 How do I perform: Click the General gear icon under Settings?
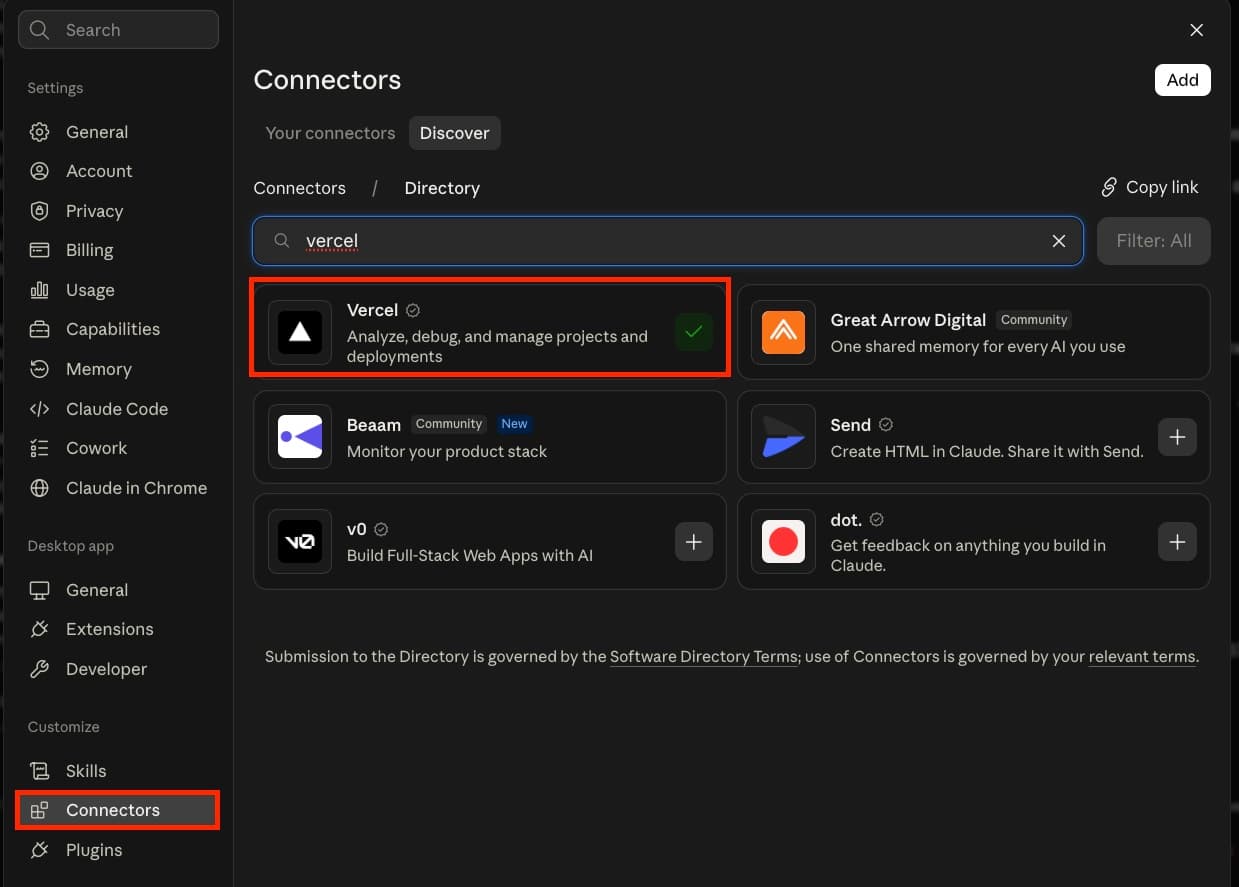pos(39,132)
